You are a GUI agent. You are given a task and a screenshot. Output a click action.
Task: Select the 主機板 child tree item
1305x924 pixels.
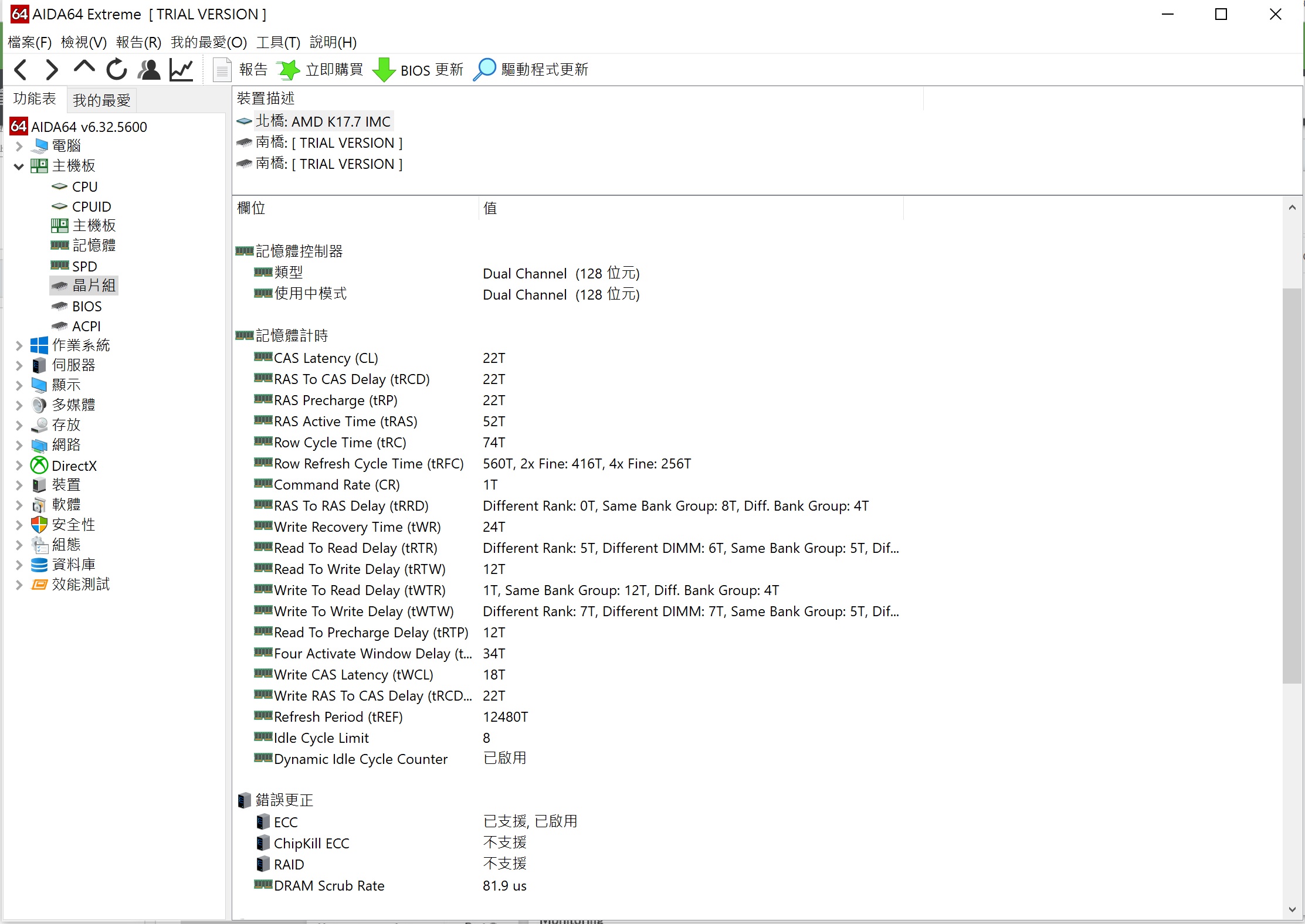(94, 226)
